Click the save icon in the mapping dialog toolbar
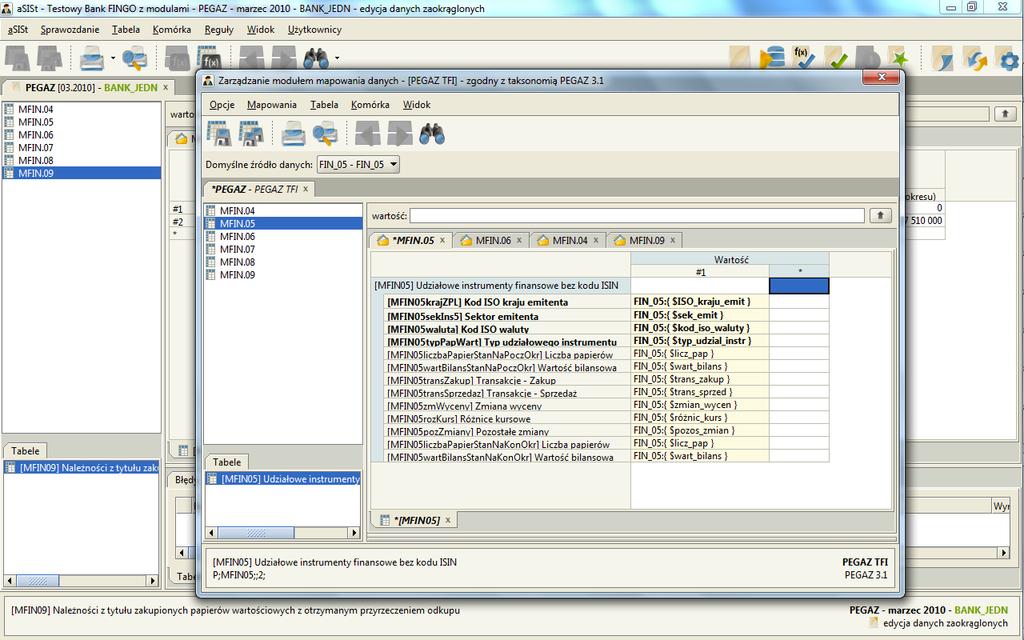The width and height of the screenshot is (1024, 640). pos(219,134)
